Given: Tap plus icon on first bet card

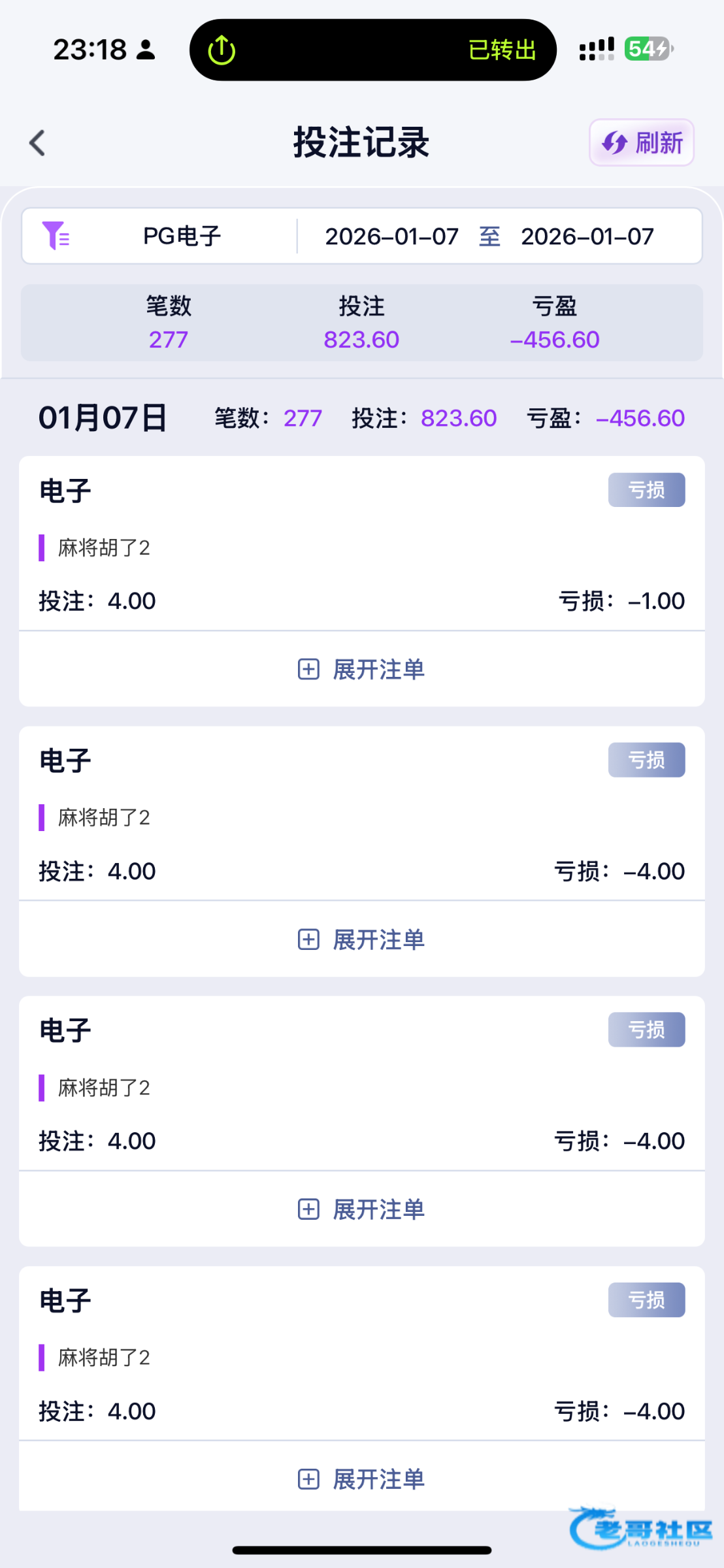Looking at the screenshot, I should coord(308,669).
